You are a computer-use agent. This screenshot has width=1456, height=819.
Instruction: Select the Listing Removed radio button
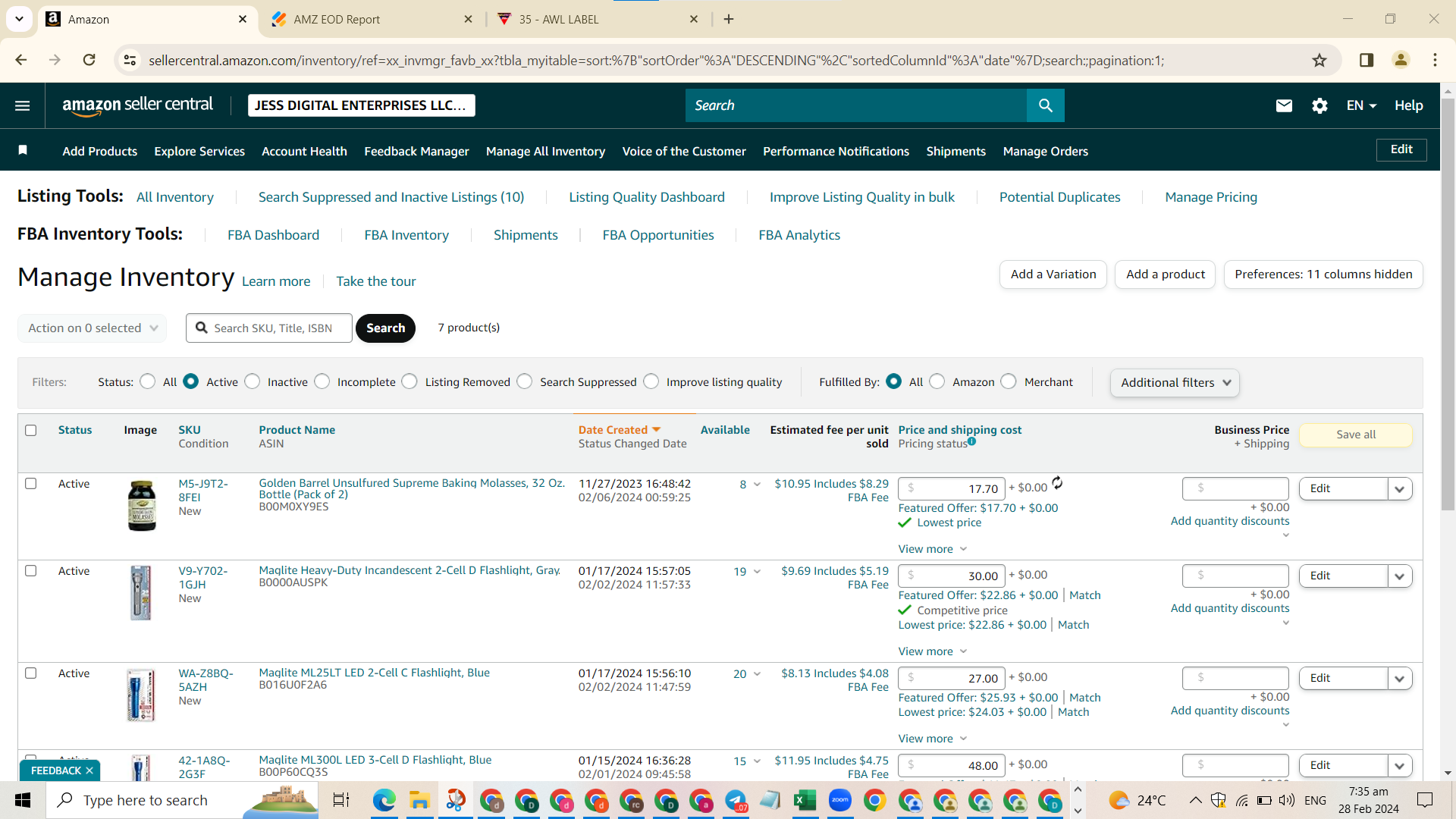[x=409, y=381]
